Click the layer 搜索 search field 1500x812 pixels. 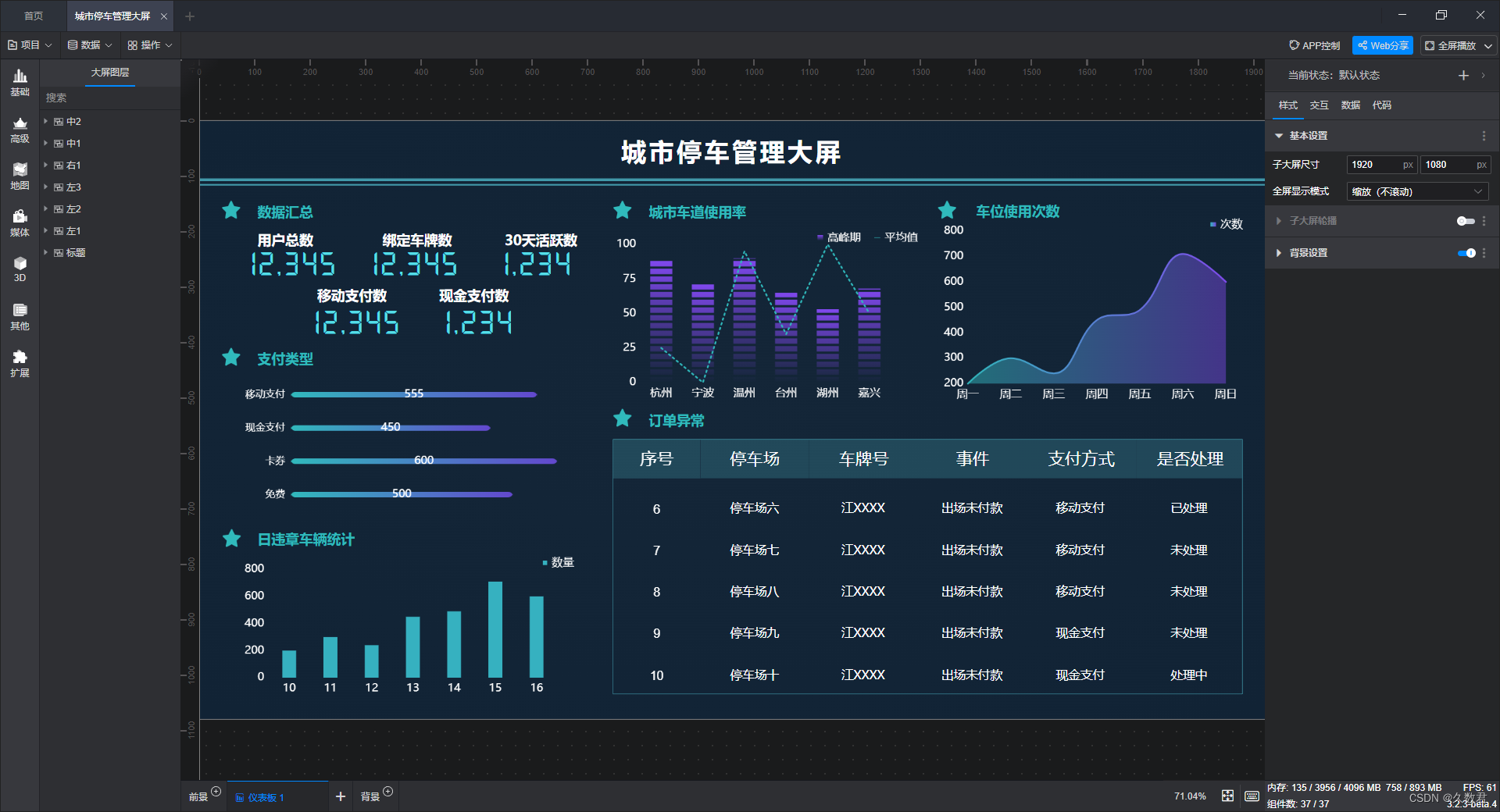pos(110,98)
